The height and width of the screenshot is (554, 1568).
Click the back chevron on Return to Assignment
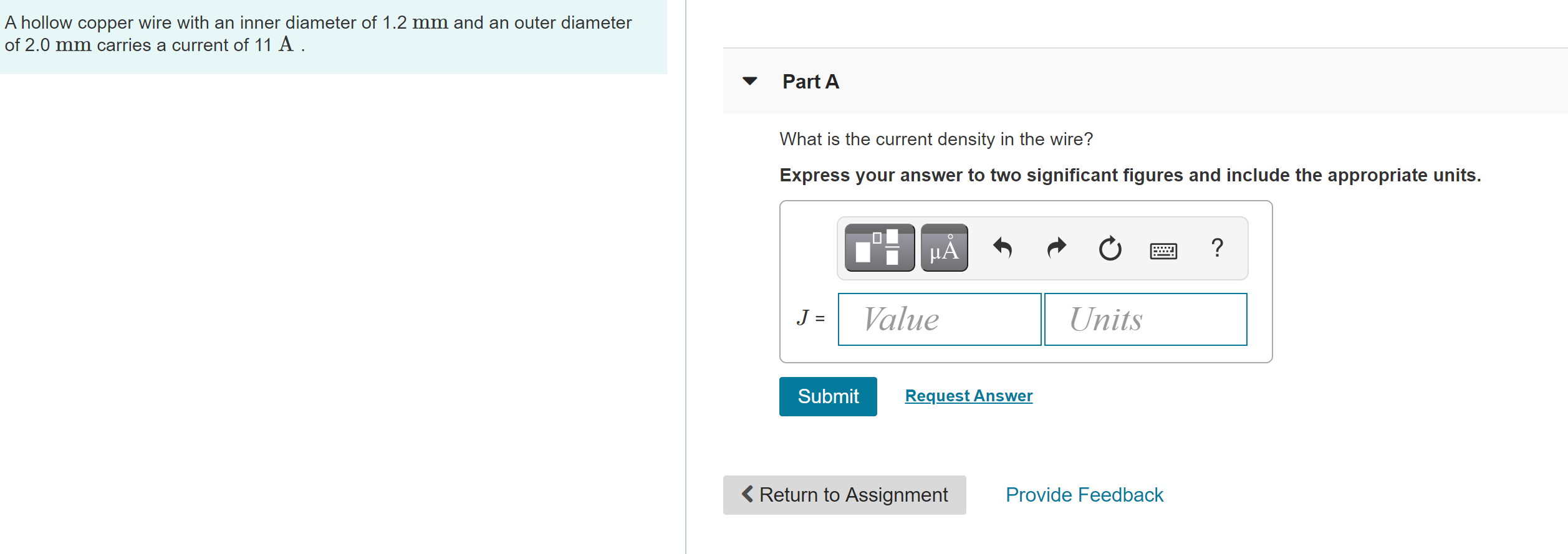(x=748, y=494)
